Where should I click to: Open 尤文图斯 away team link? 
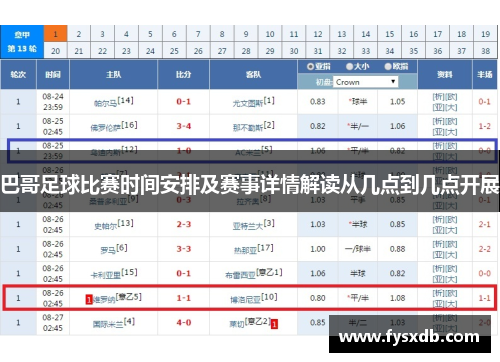(248, 103)
